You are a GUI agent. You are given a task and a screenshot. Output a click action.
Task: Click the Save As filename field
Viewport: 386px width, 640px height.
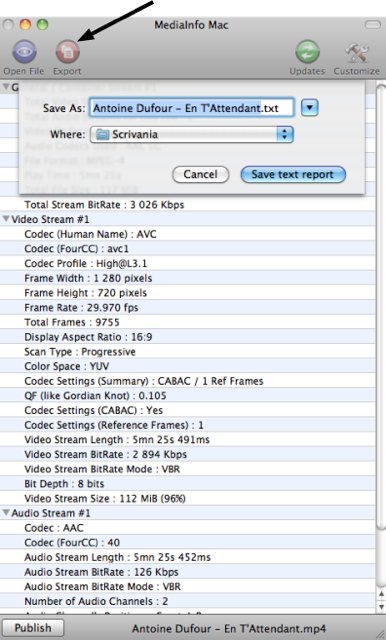tap(191, 108)
